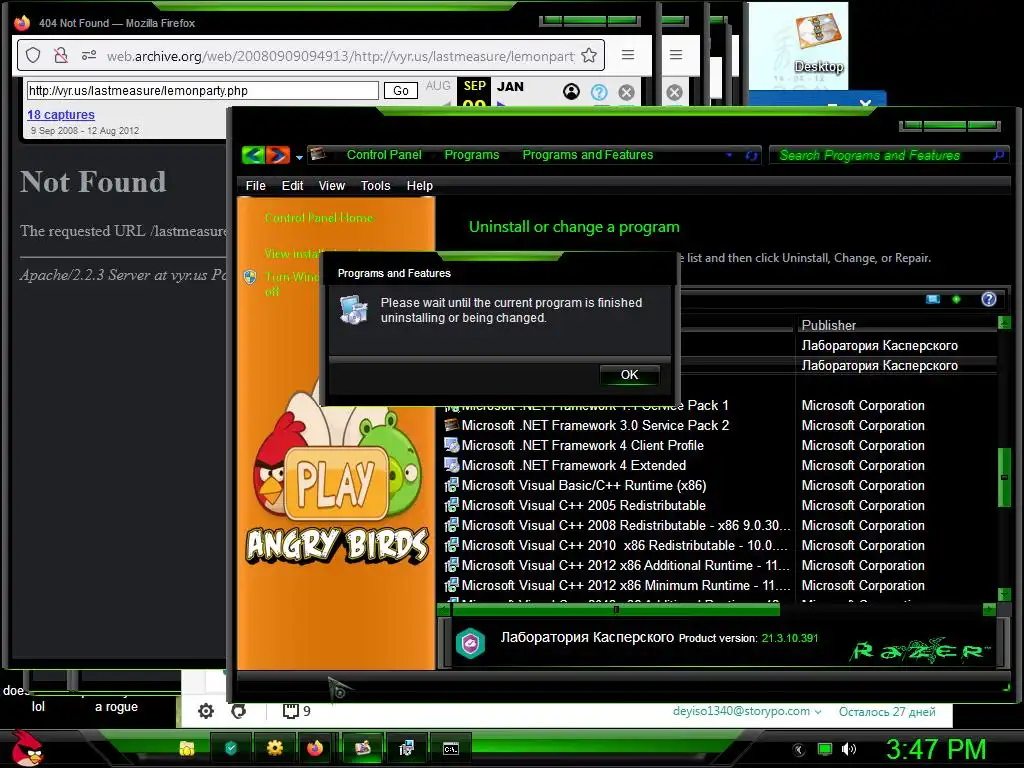Viewport: 1024px width, 768px height.
Task: Click the horizontal scrollbar thumb of program list
Action: [616, 609]
